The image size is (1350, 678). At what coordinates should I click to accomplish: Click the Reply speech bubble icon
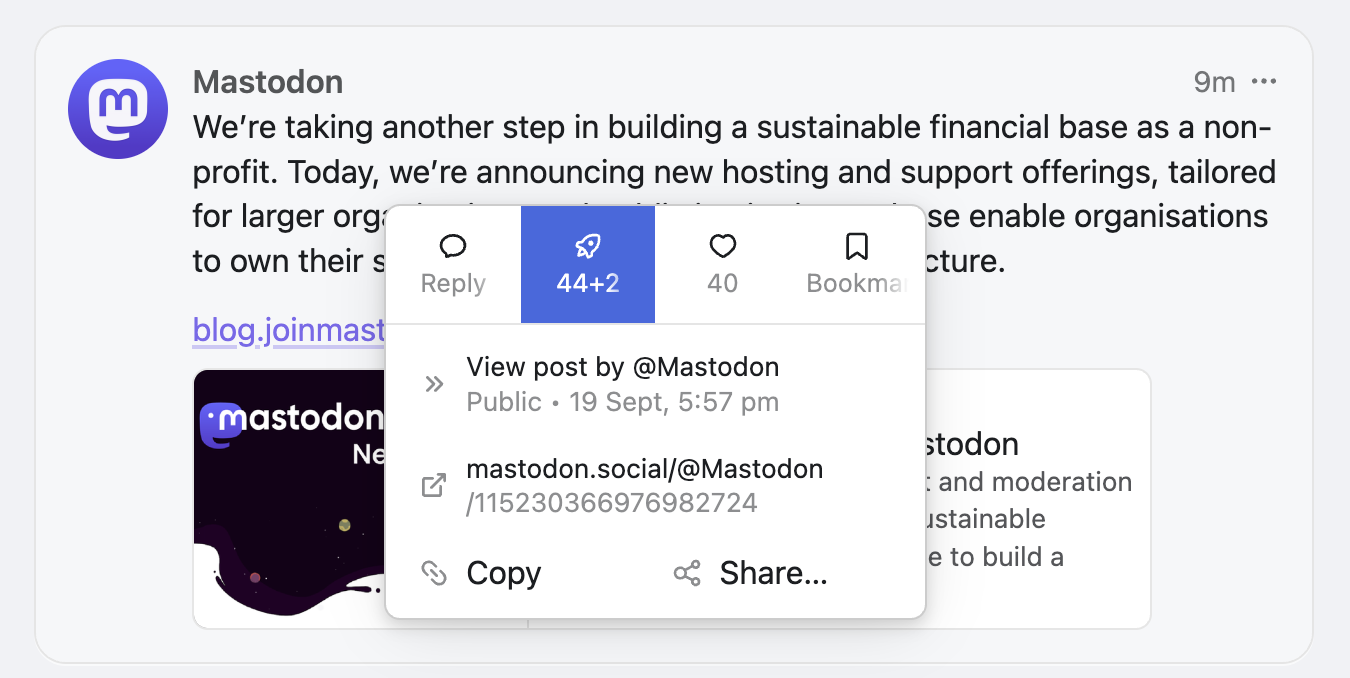[x=453, y=246]
